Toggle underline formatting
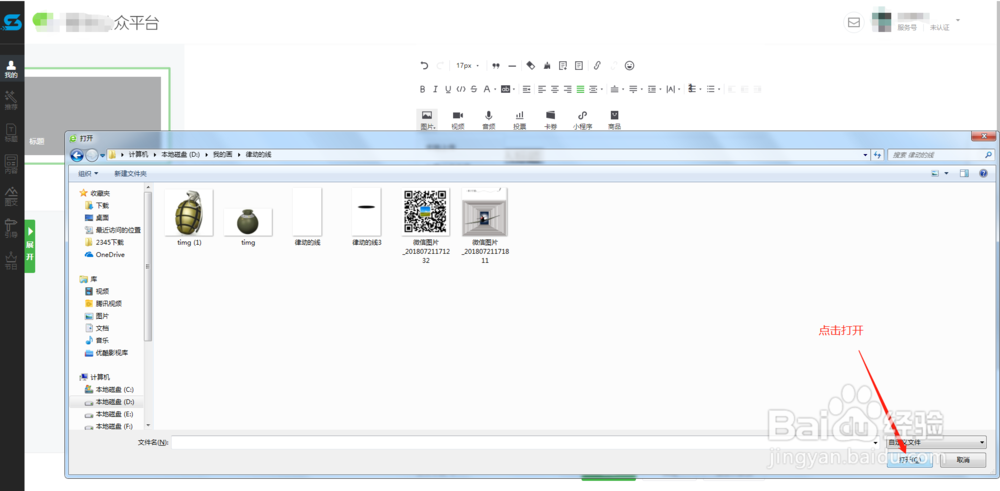 click(448, 89)
